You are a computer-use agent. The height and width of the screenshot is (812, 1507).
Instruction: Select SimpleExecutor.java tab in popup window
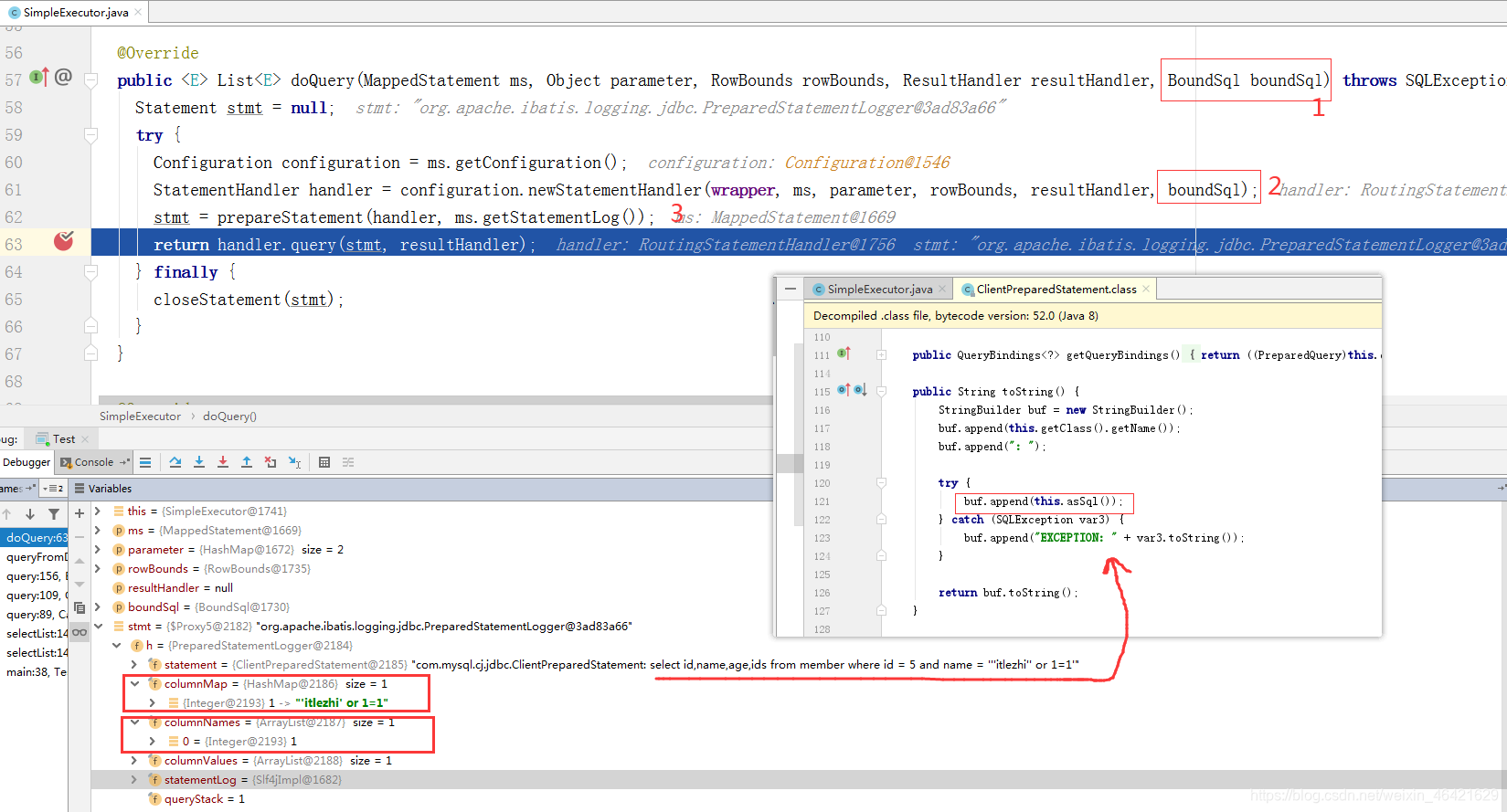pos(879,290)
